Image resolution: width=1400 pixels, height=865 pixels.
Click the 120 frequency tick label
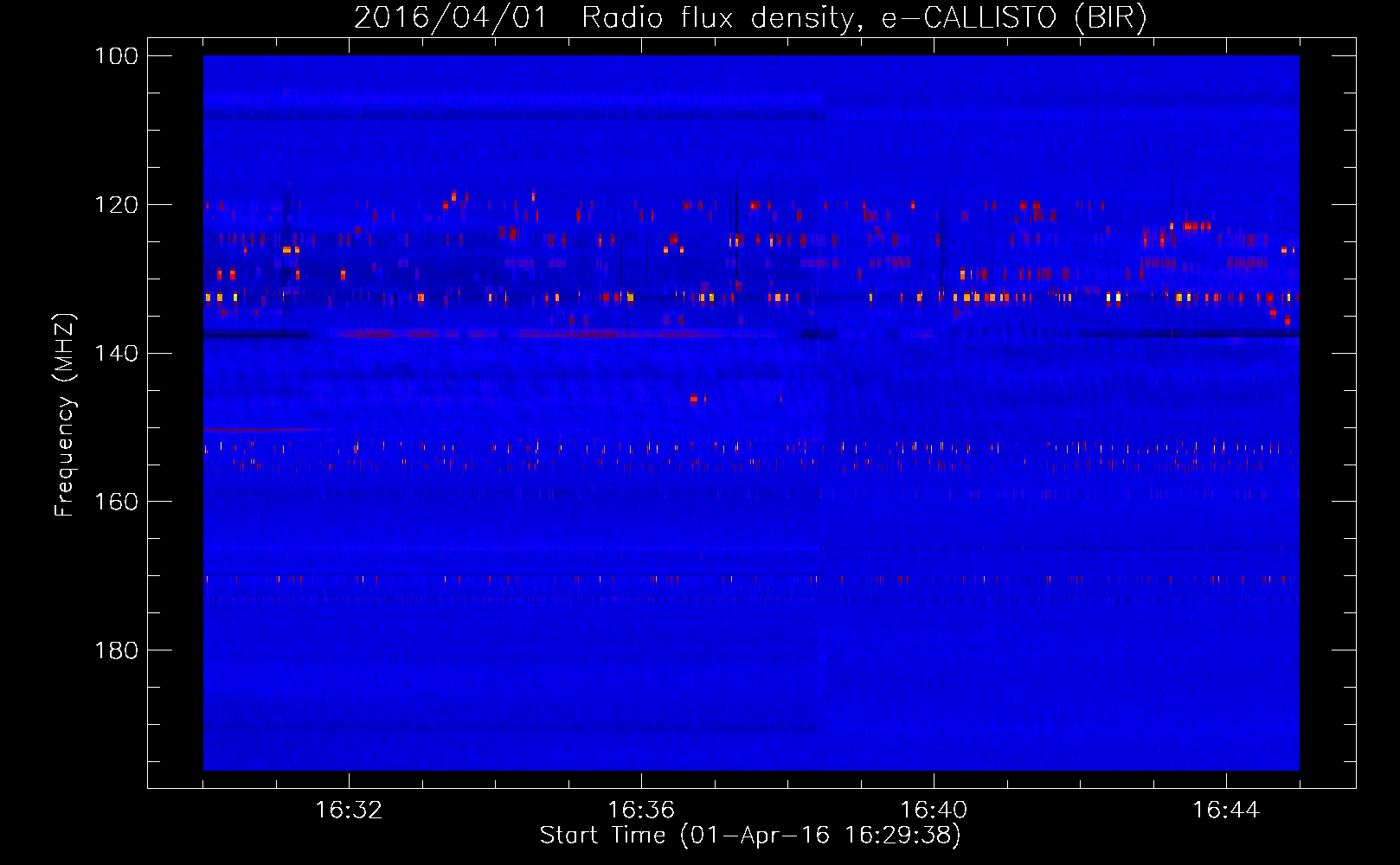(x=116, y=205)
